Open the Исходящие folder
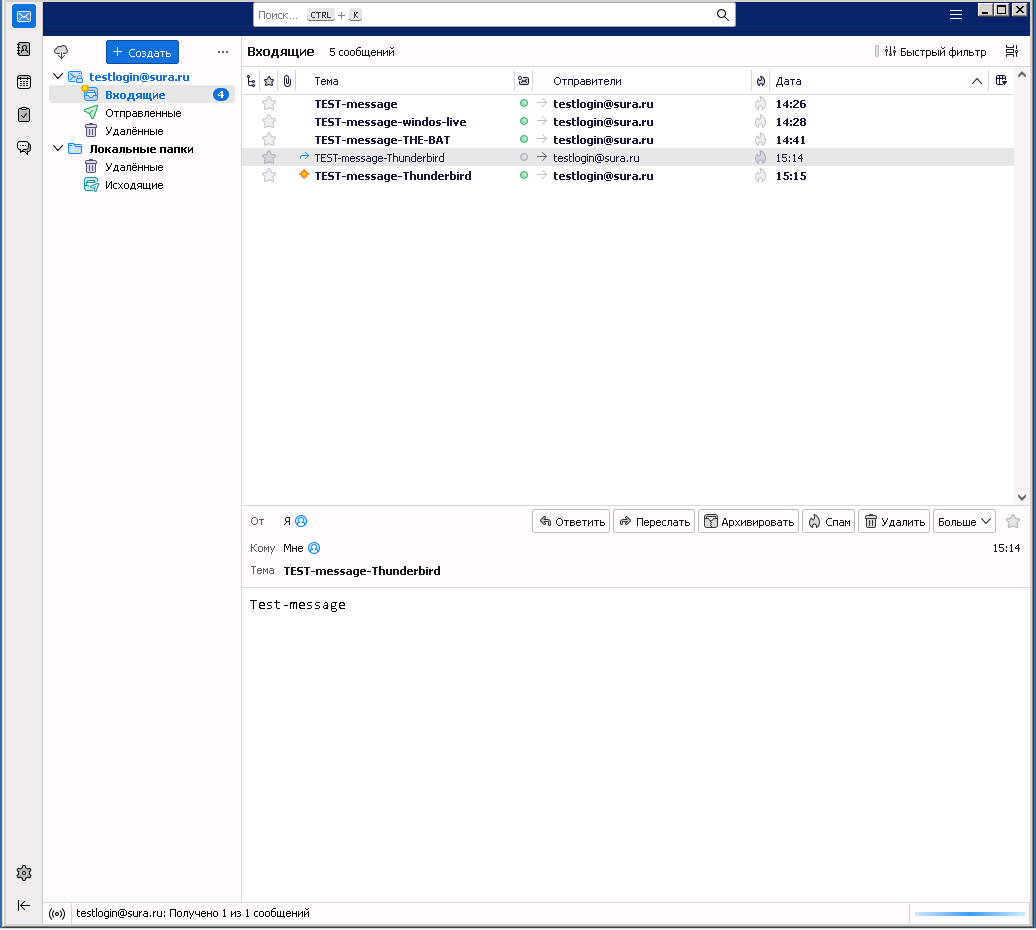The width and height of the screenshot is (1036, 930). pyautogui.click(x=134, y=185)
